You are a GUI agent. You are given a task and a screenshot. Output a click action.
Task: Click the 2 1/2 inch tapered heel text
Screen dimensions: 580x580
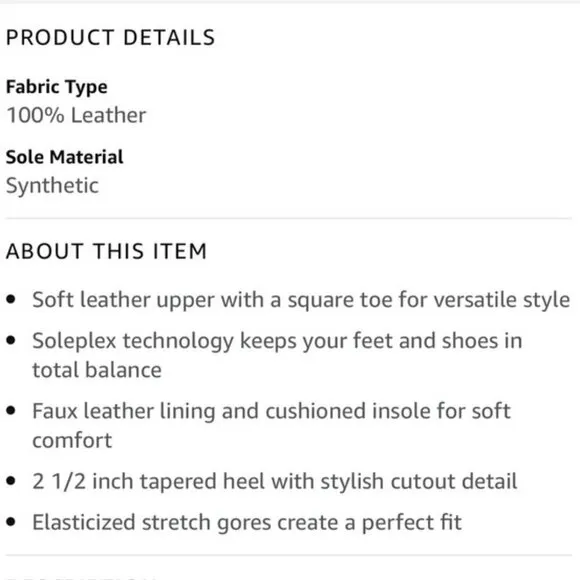coord(274,482)
